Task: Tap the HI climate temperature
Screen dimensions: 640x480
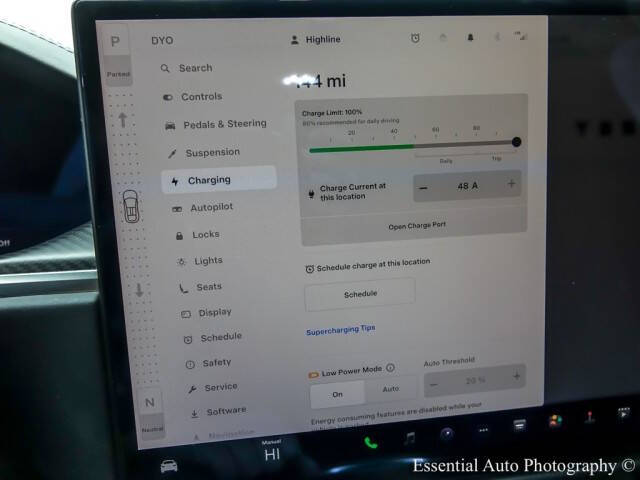Action: tap(272, 453)
